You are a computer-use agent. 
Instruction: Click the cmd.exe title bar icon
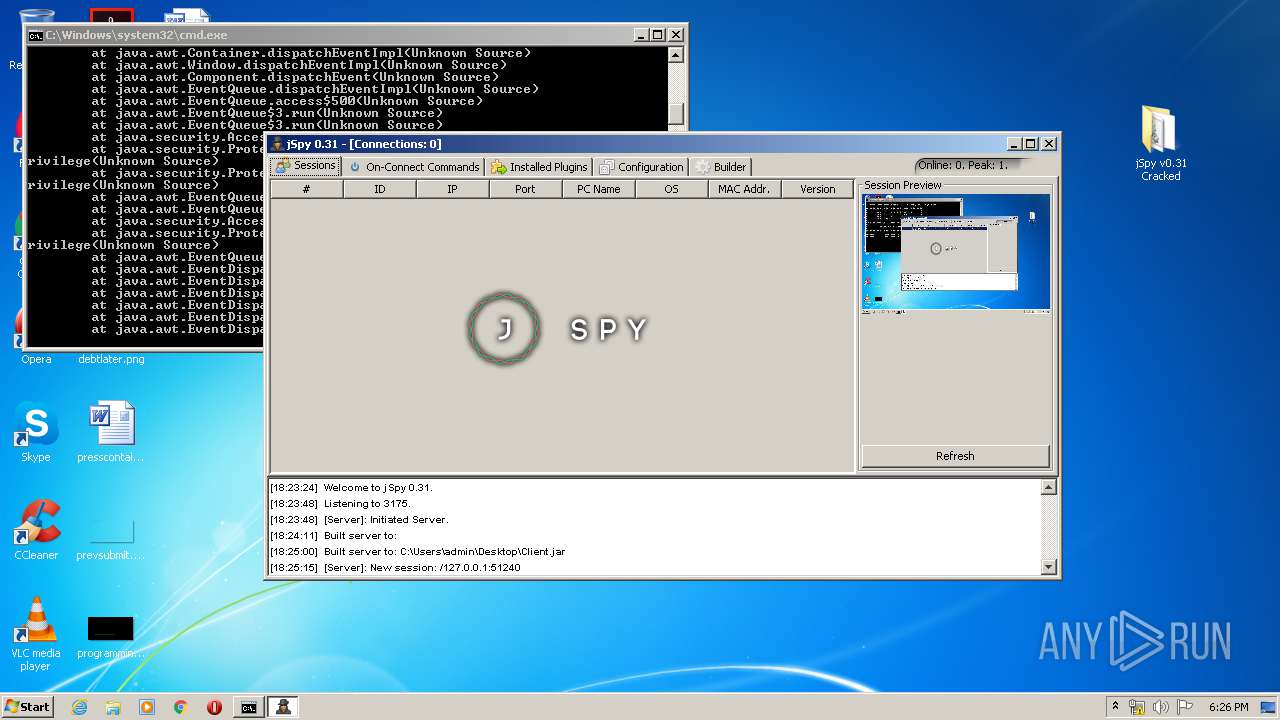tap(35, 35)
